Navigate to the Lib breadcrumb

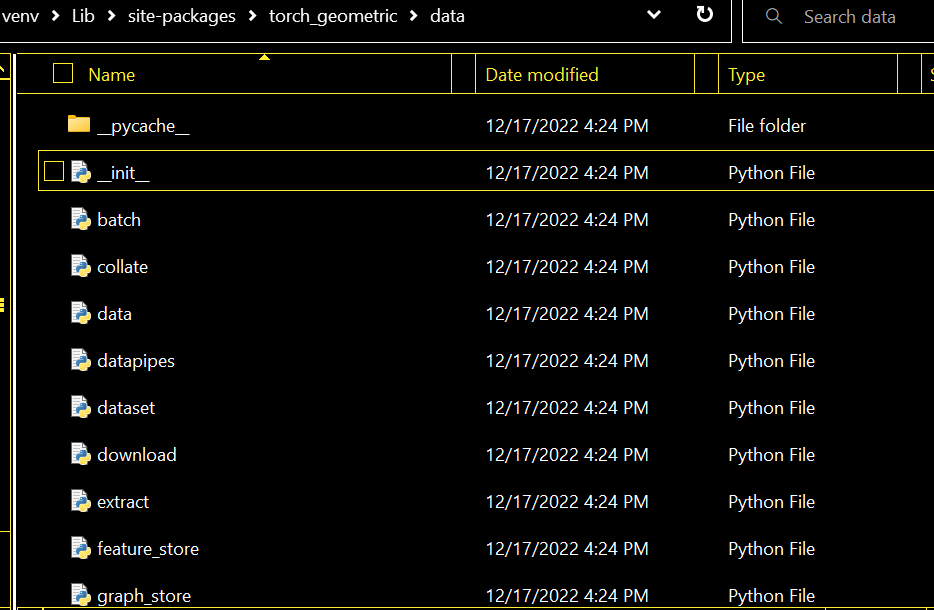tap(83, 16)
